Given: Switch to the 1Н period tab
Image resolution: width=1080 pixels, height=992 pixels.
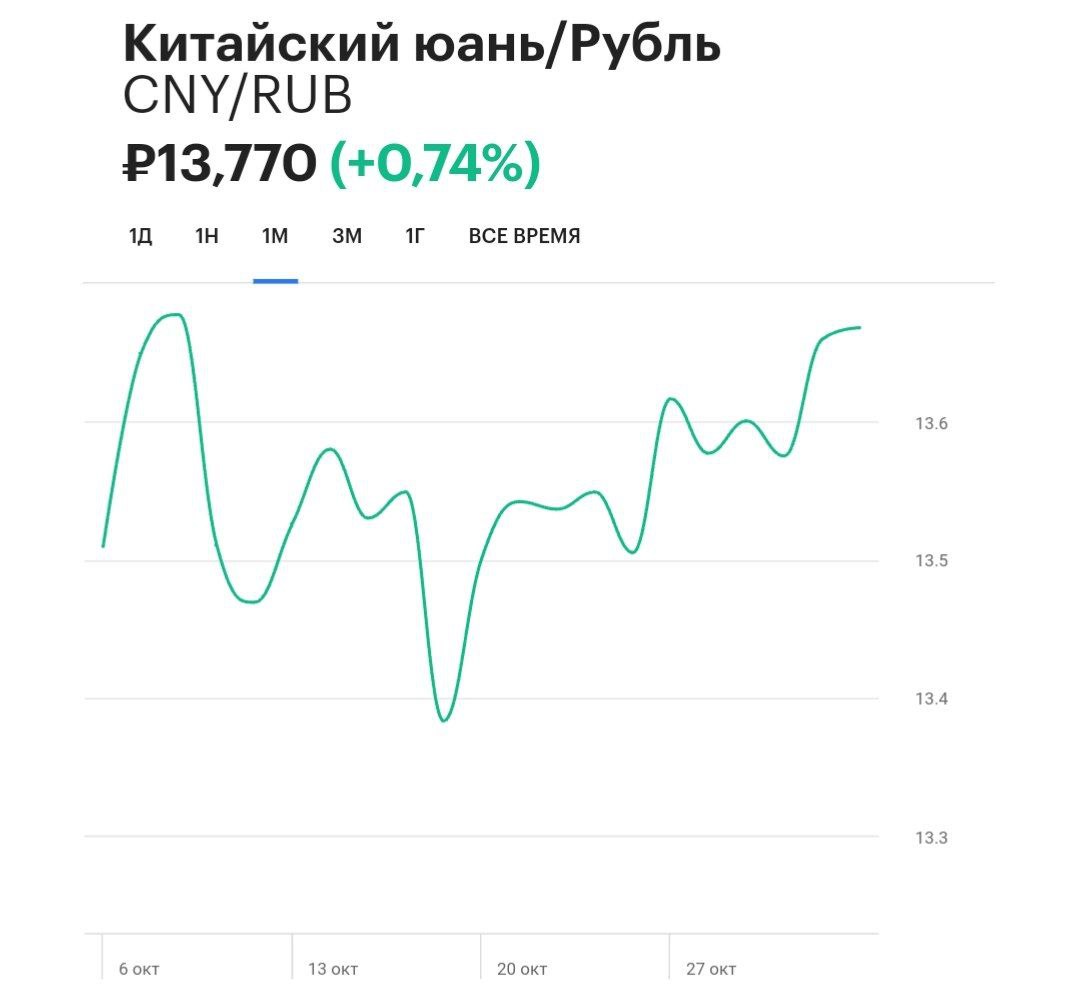Looking at the screenshot, I should pos(207,237).
